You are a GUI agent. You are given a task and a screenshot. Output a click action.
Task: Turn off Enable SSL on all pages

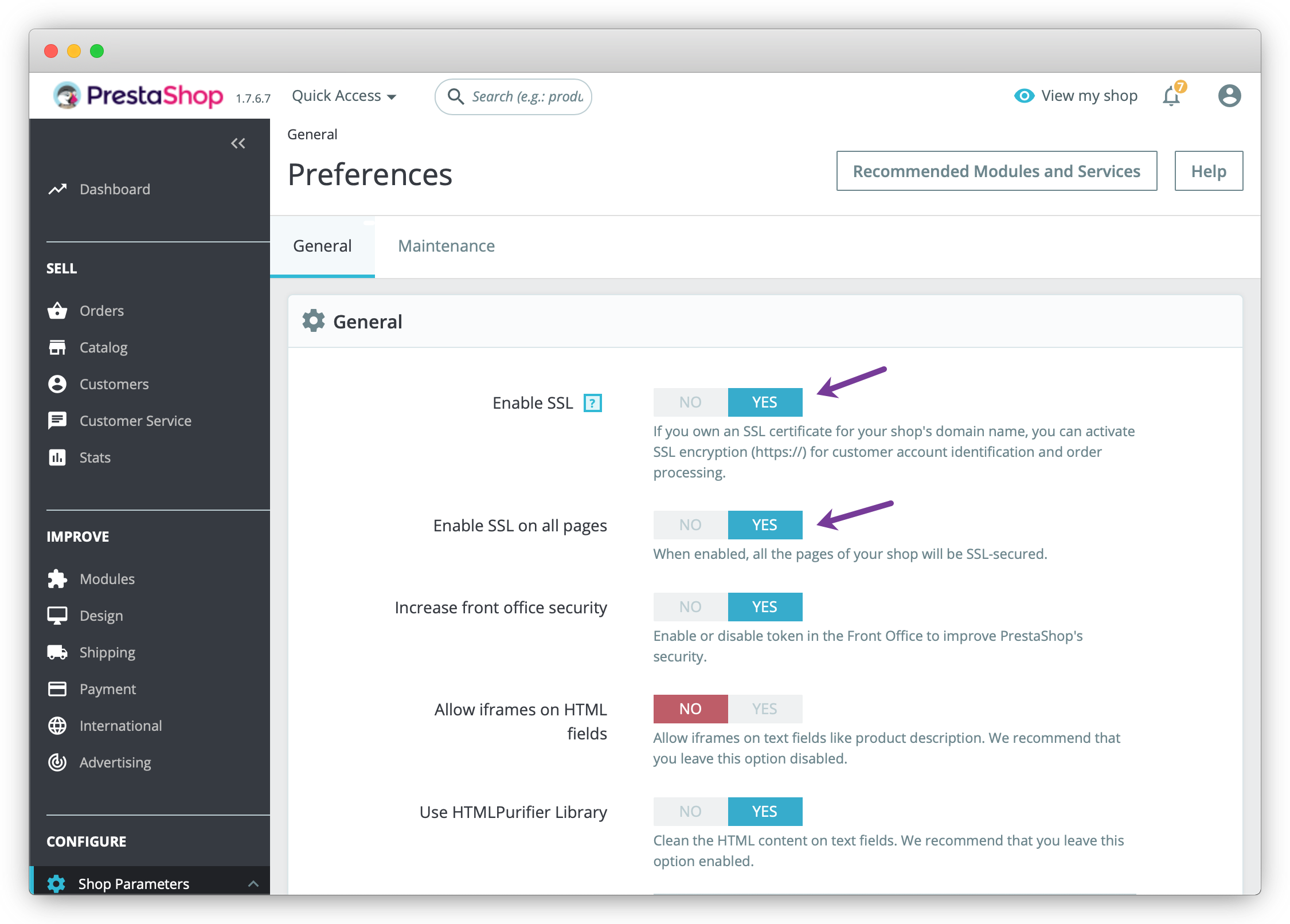point(690,525)
